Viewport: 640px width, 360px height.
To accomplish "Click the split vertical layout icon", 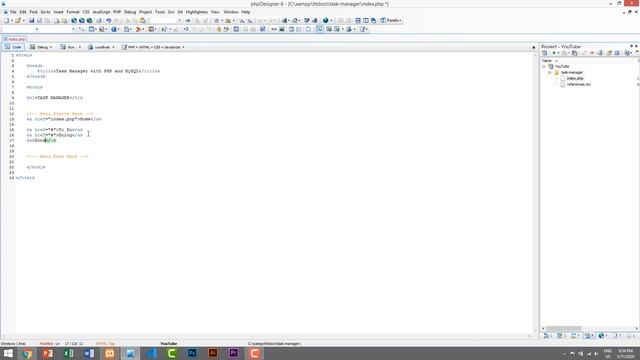I will pyautogui.click(x=366, y=20).
